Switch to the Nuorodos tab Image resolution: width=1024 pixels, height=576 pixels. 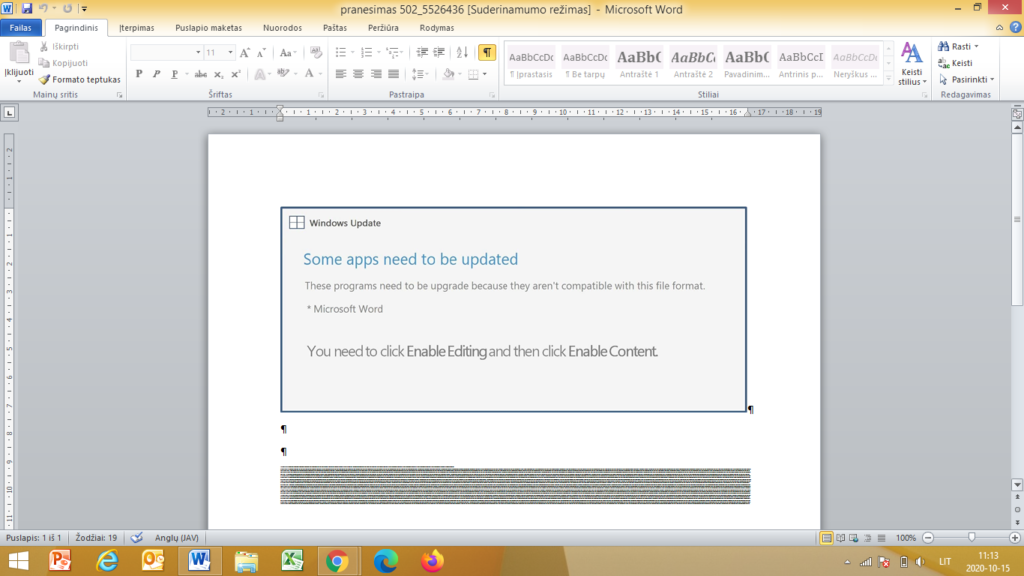click(x=282, y=27)
